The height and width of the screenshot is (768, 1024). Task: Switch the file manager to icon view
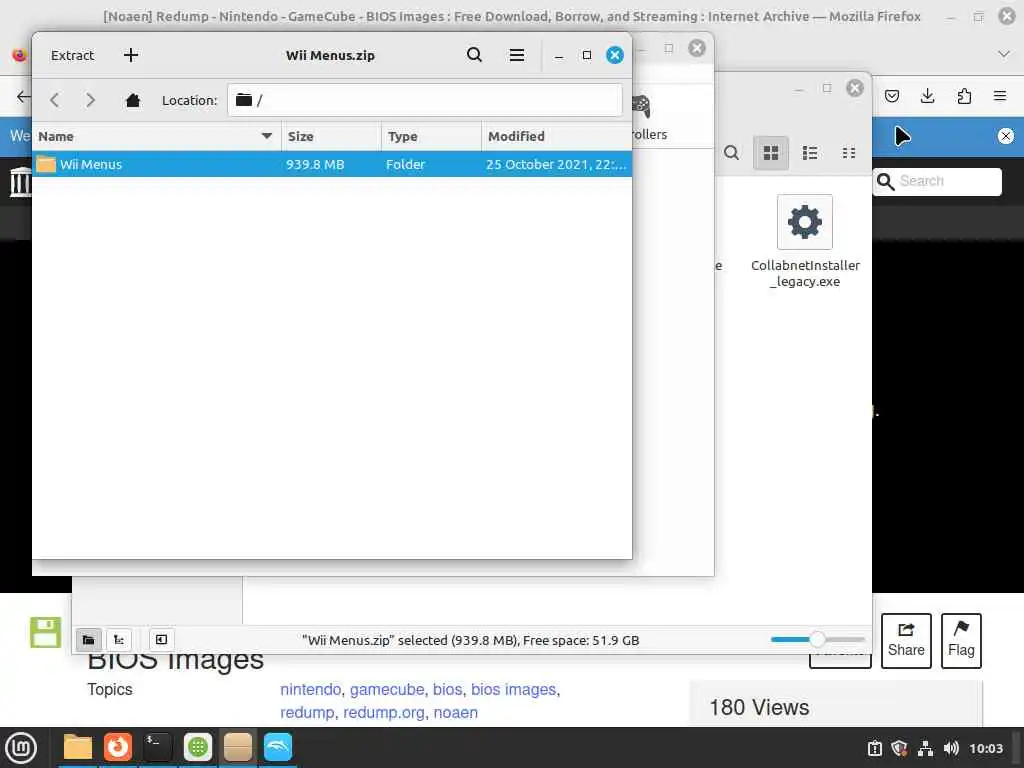[x=771, y=153]
